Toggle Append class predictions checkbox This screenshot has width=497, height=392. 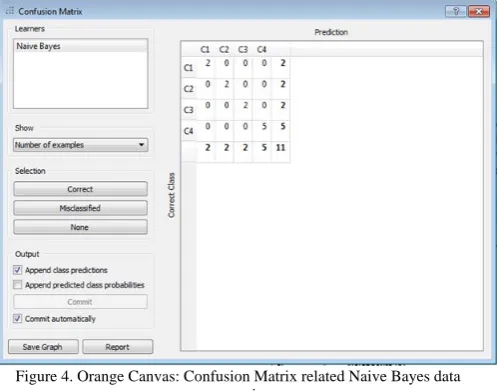17,270
